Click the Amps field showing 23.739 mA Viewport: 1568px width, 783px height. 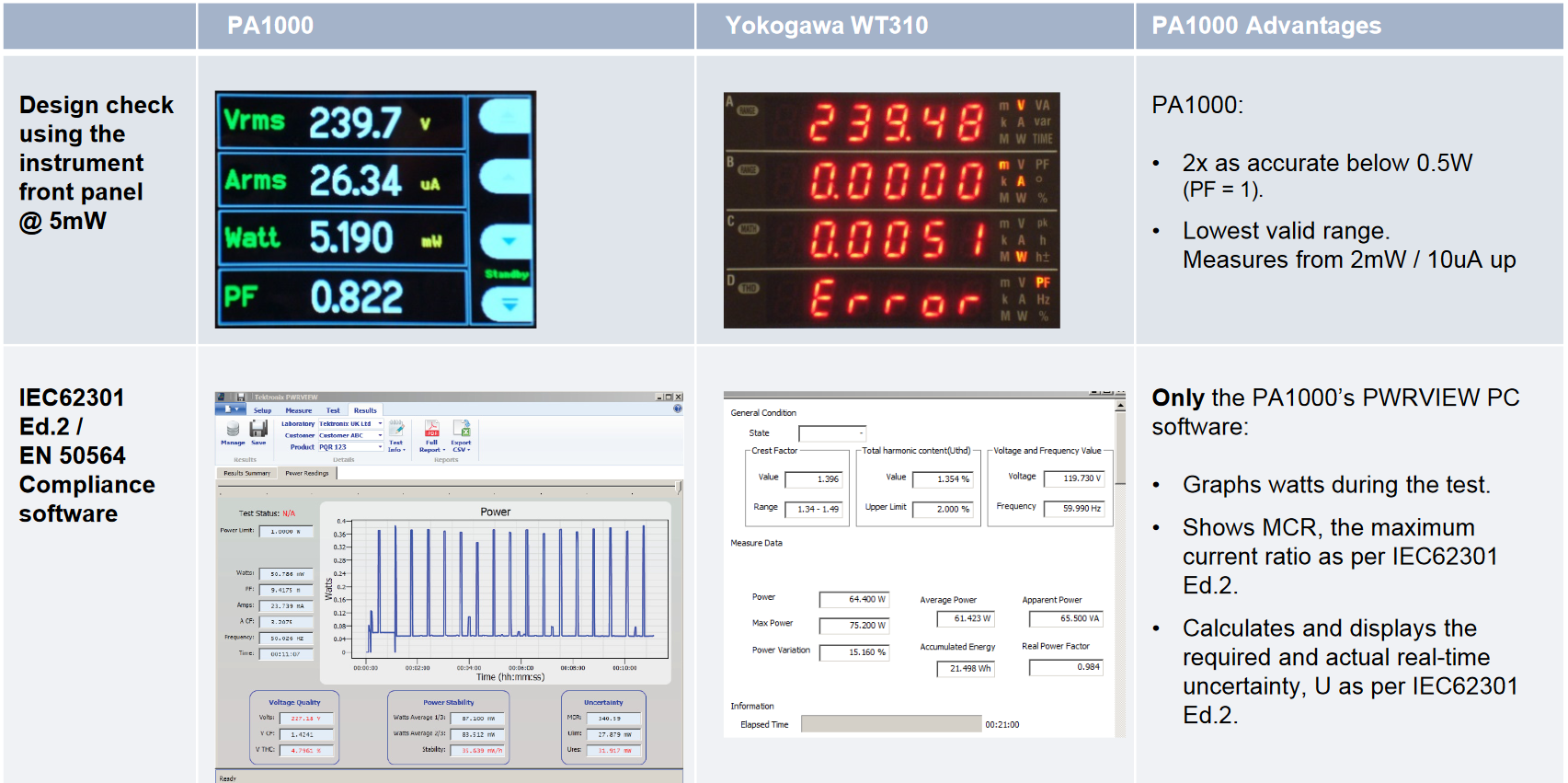(286, 606)
